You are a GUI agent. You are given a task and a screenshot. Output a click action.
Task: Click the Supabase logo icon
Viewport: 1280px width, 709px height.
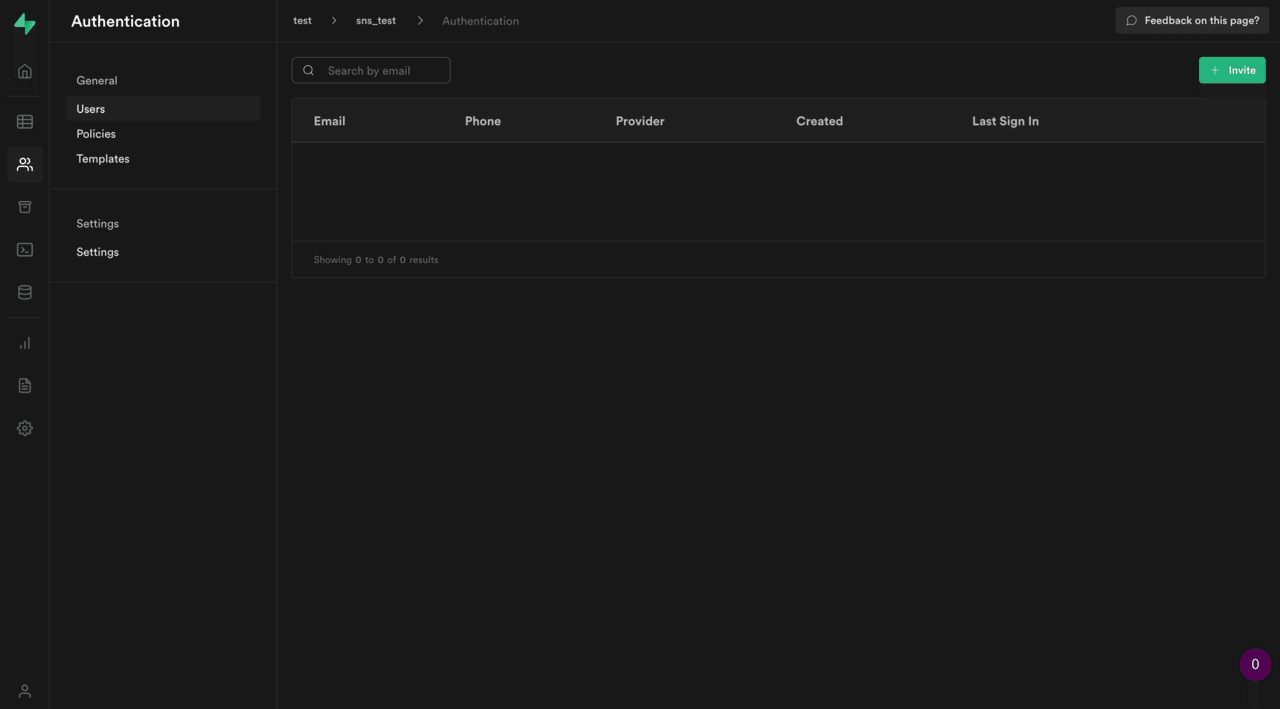coord(25,25)
